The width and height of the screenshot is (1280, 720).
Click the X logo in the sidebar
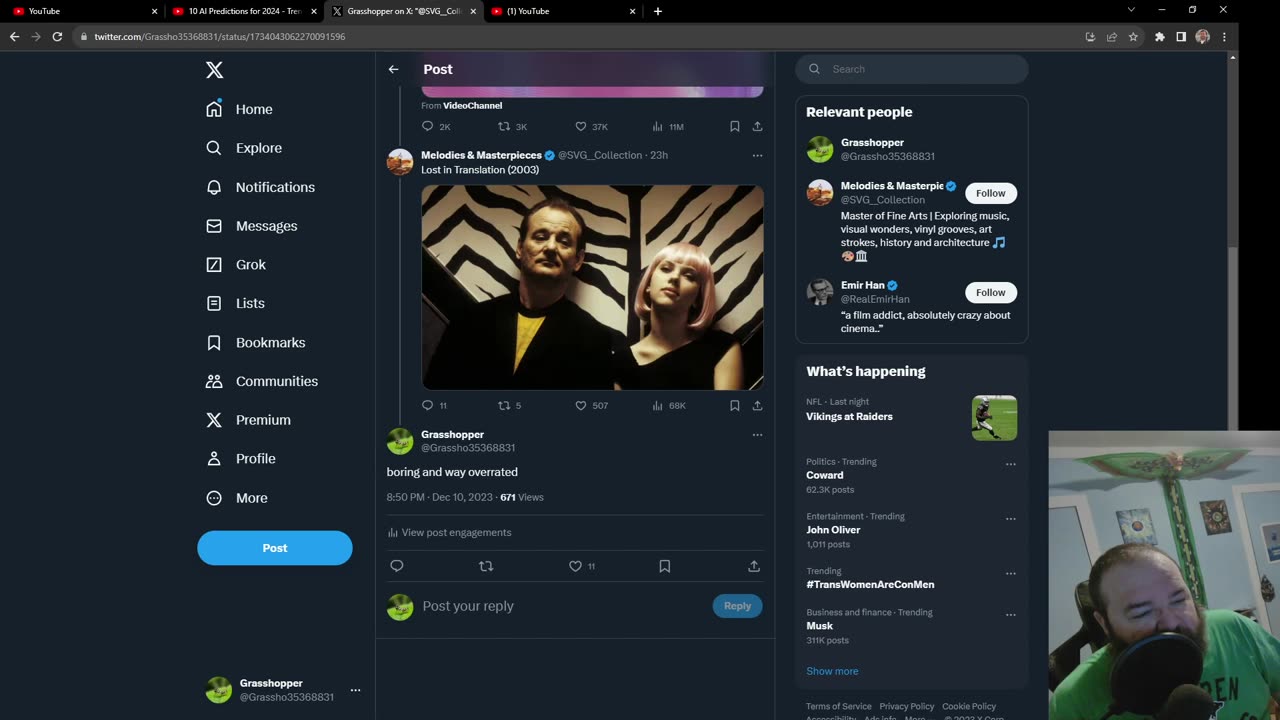[x=214, y=70]
